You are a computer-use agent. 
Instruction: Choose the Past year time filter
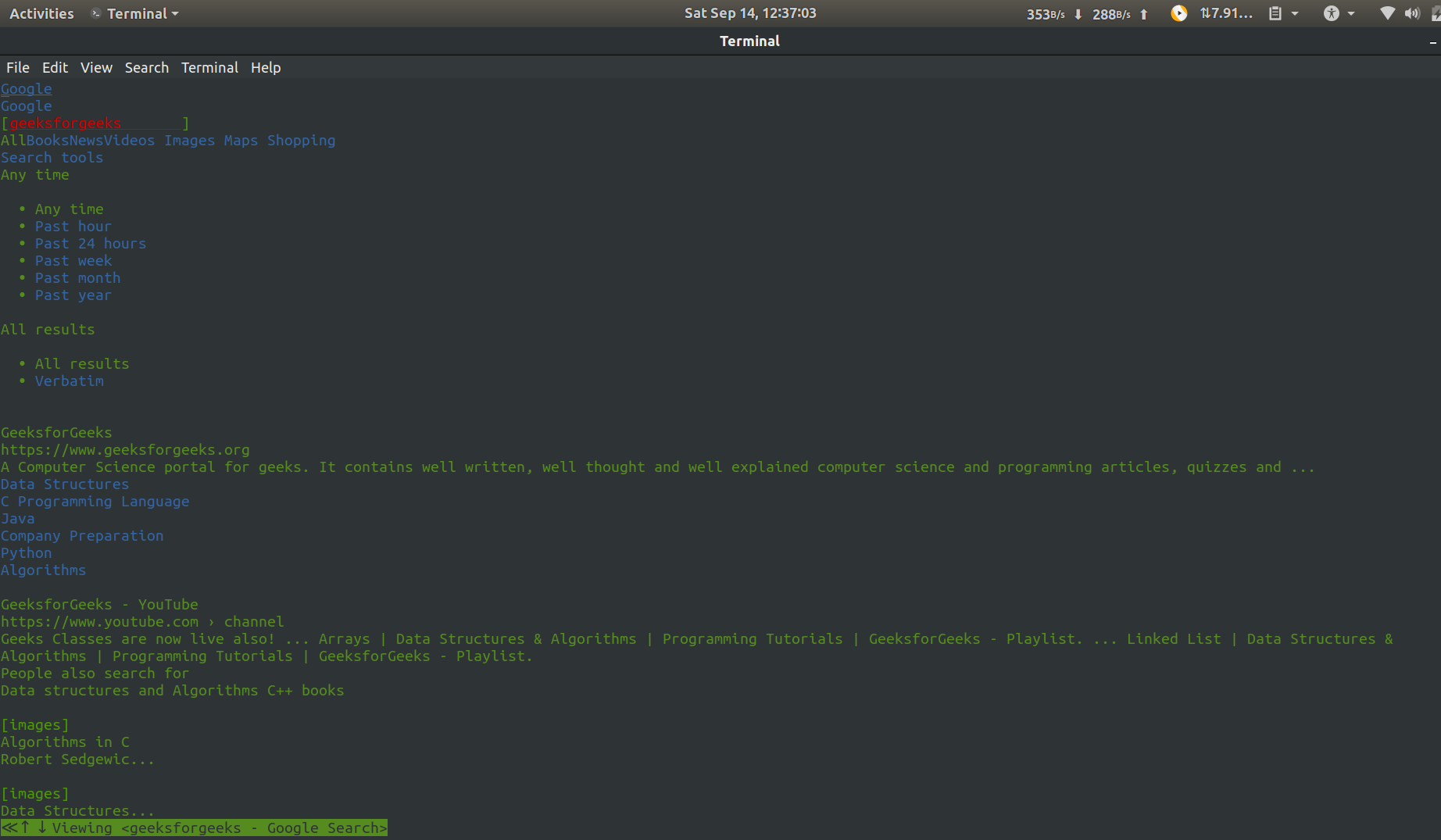[73, 295]
